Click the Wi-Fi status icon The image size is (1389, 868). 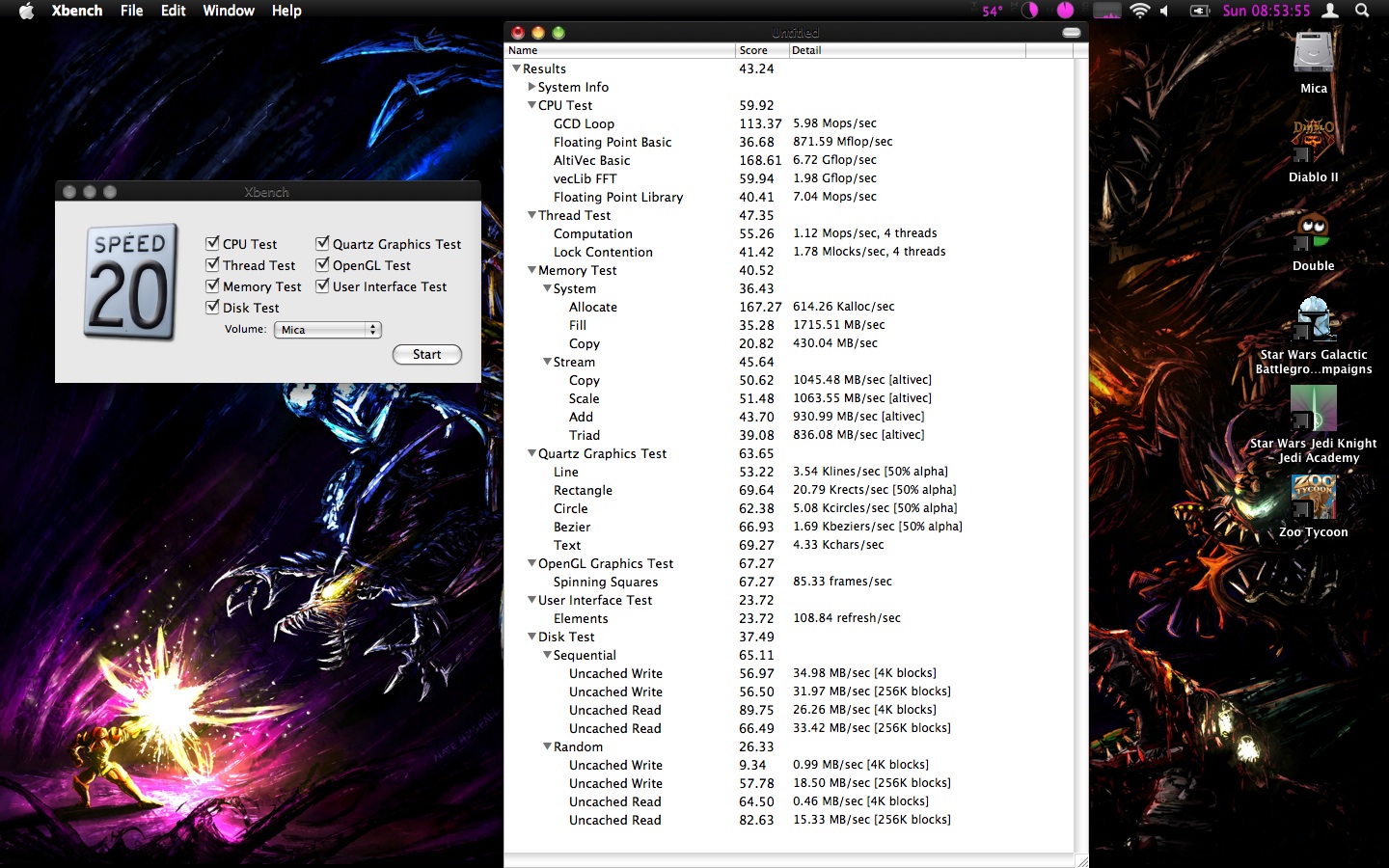(1139, 11)
